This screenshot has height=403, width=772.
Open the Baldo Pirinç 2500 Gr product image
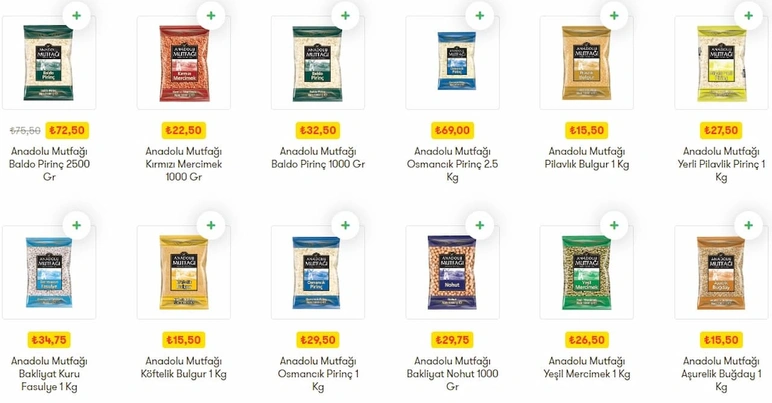[49, 62]
